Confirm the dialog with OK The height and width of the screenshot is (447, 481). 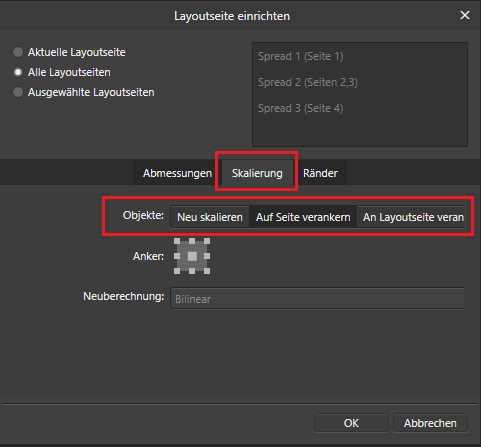pyautogui.click(x=351, y=423)
